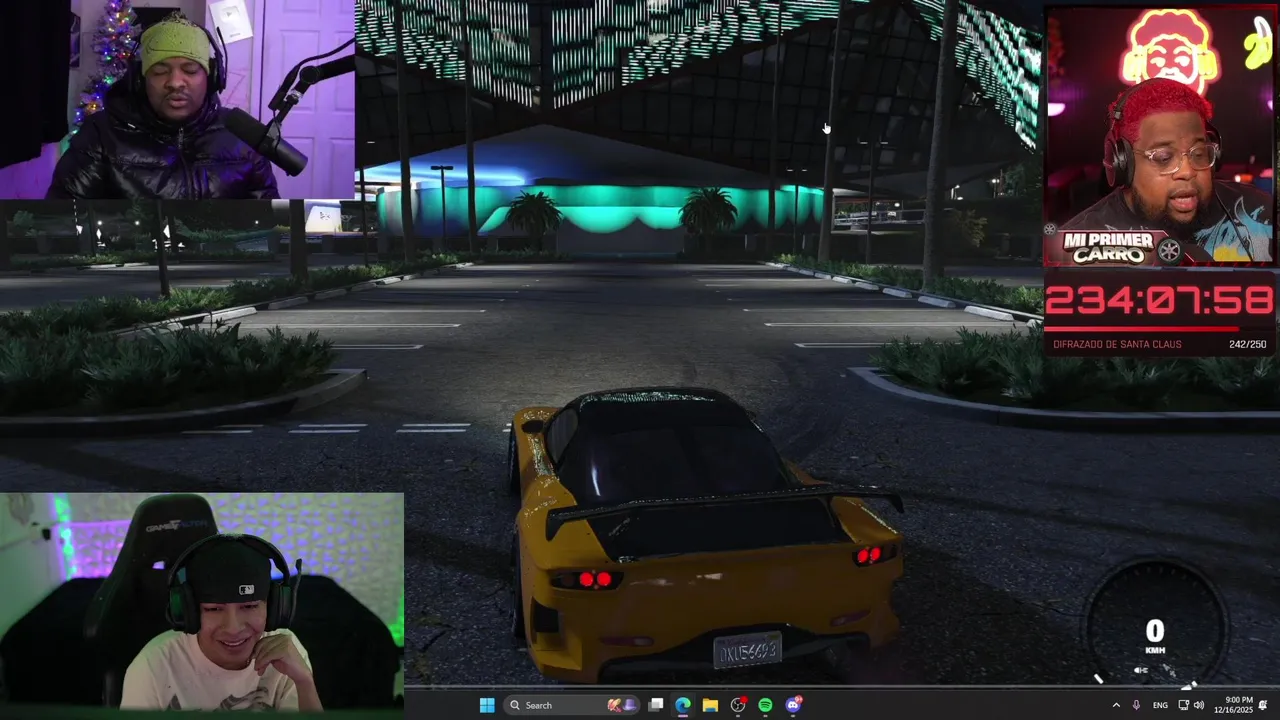This screenshot has height=720, width=1280.
Task: Click the 234:07:58 countdown timer
Action: (x=1158, y=300)
